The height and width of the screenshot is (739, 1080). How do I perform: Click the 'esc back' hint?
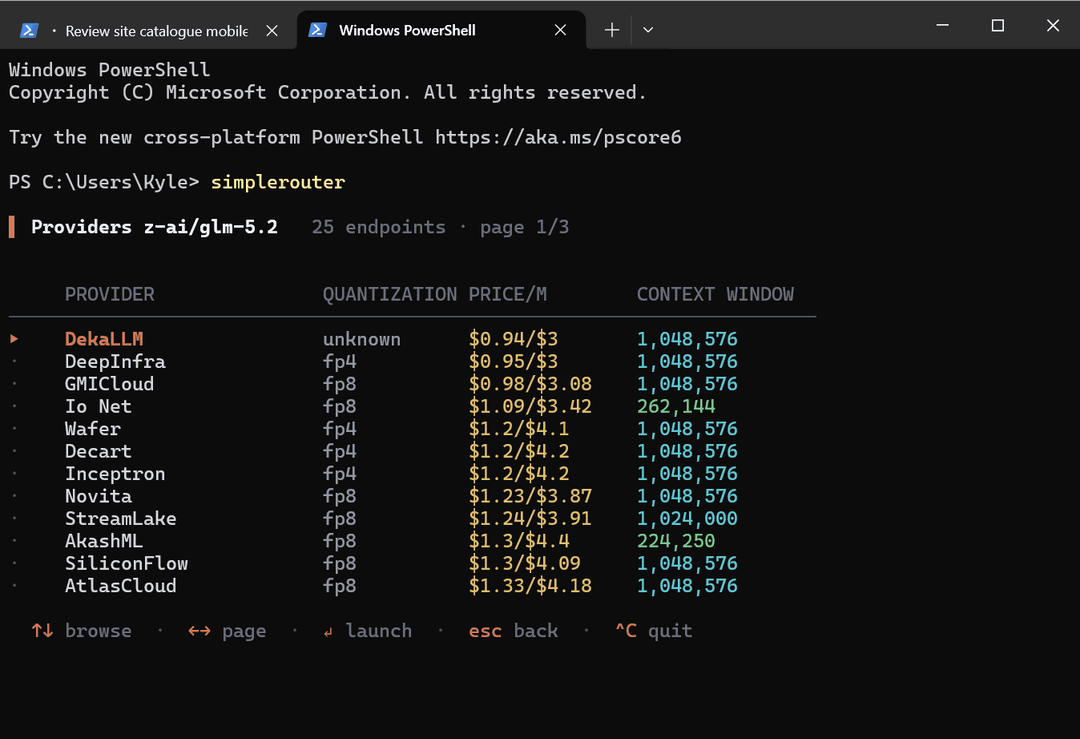(513, 630)
